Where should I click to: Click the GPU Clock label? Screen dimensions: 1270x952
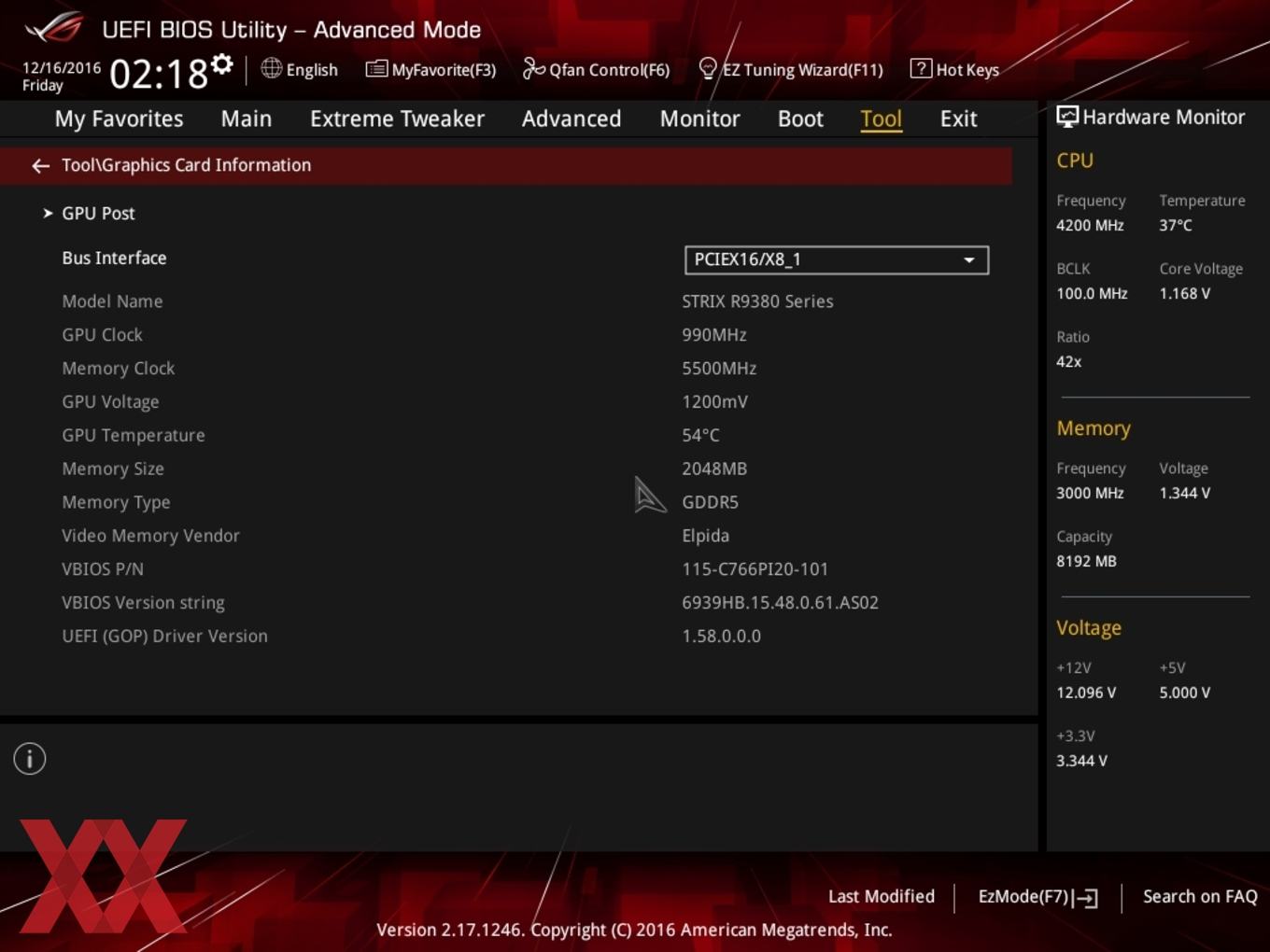pos(102,335)
